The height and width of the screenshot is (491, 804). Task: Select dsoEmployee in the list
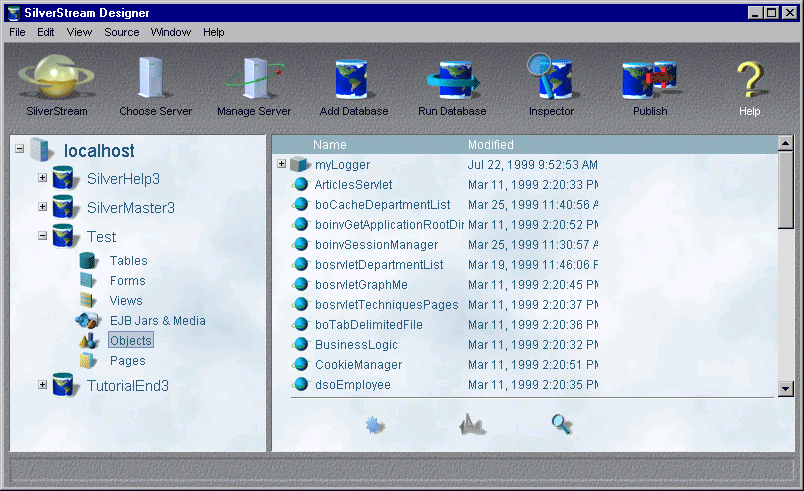[353, 384]
